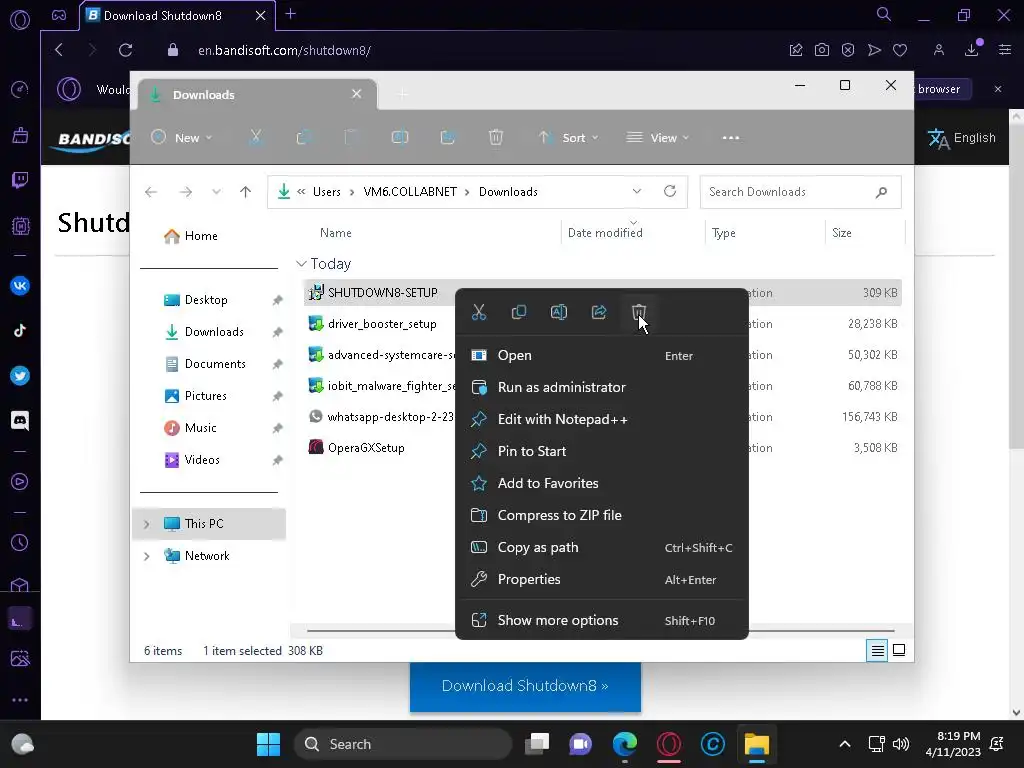This screenshot has height=768, width=1024.
Task: Click the Search Downloads field
Action: 800,192
